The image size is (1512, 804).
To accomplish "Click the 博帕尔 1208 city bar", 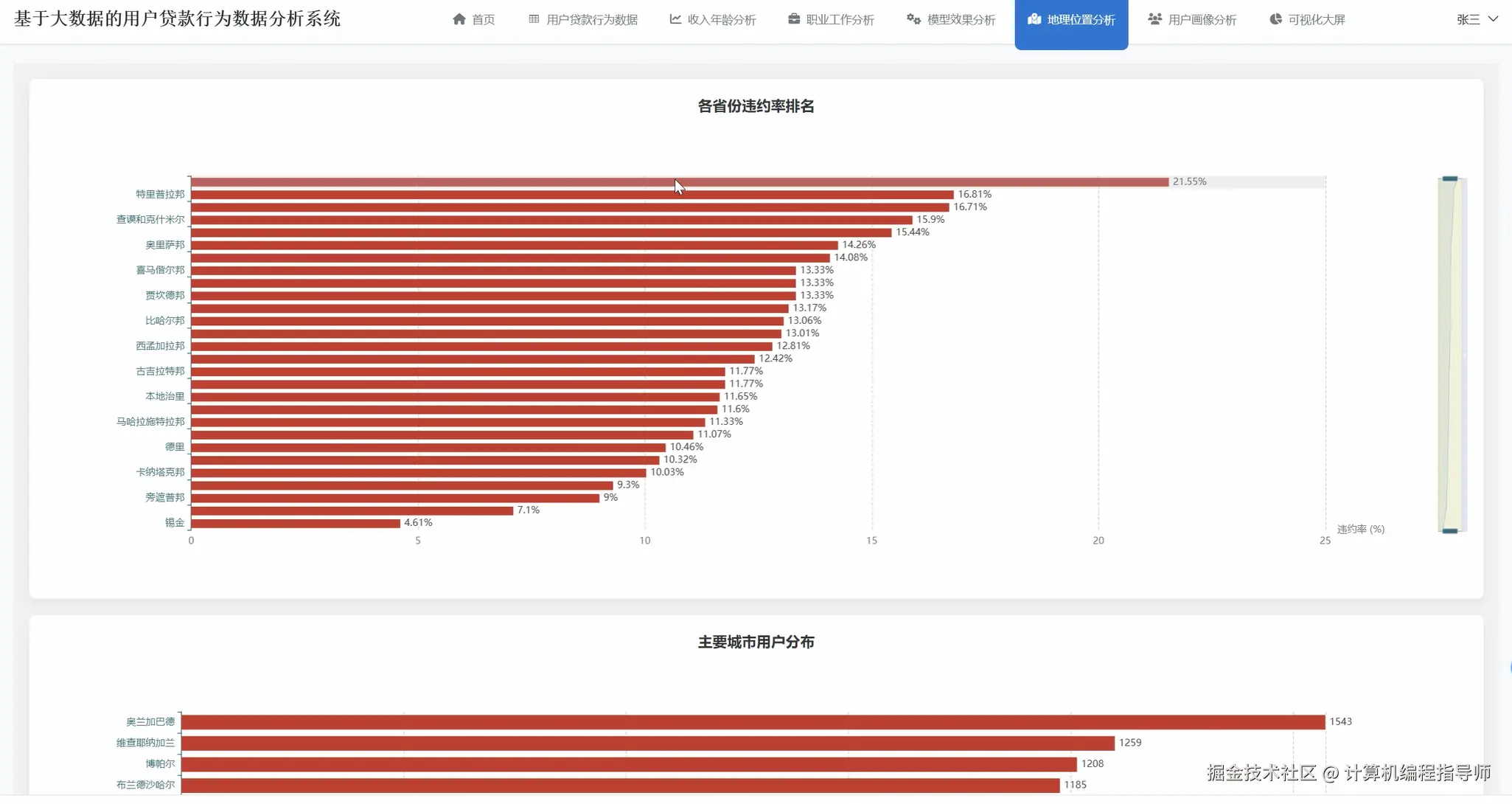I will [x=628, y=764].
